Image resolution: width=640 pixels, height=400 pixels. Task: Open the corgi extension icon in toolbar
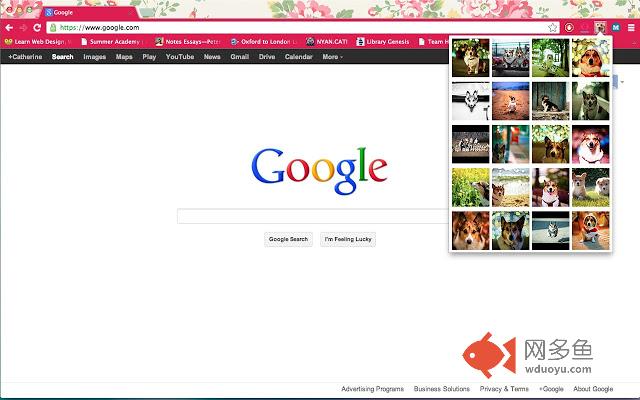(x=600, y=27)
